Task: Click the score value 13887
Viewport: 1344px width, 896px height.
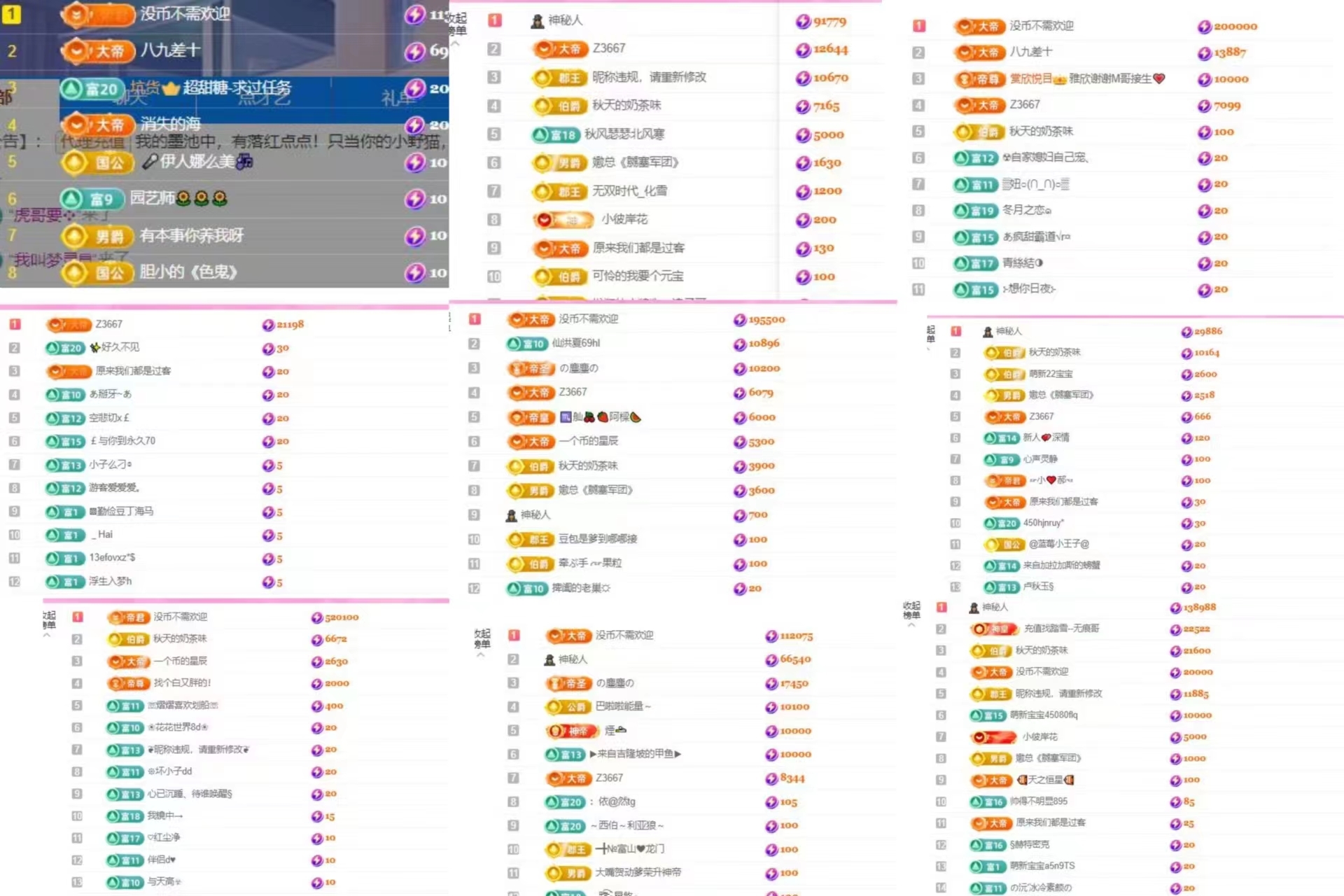Action: 1230,52
